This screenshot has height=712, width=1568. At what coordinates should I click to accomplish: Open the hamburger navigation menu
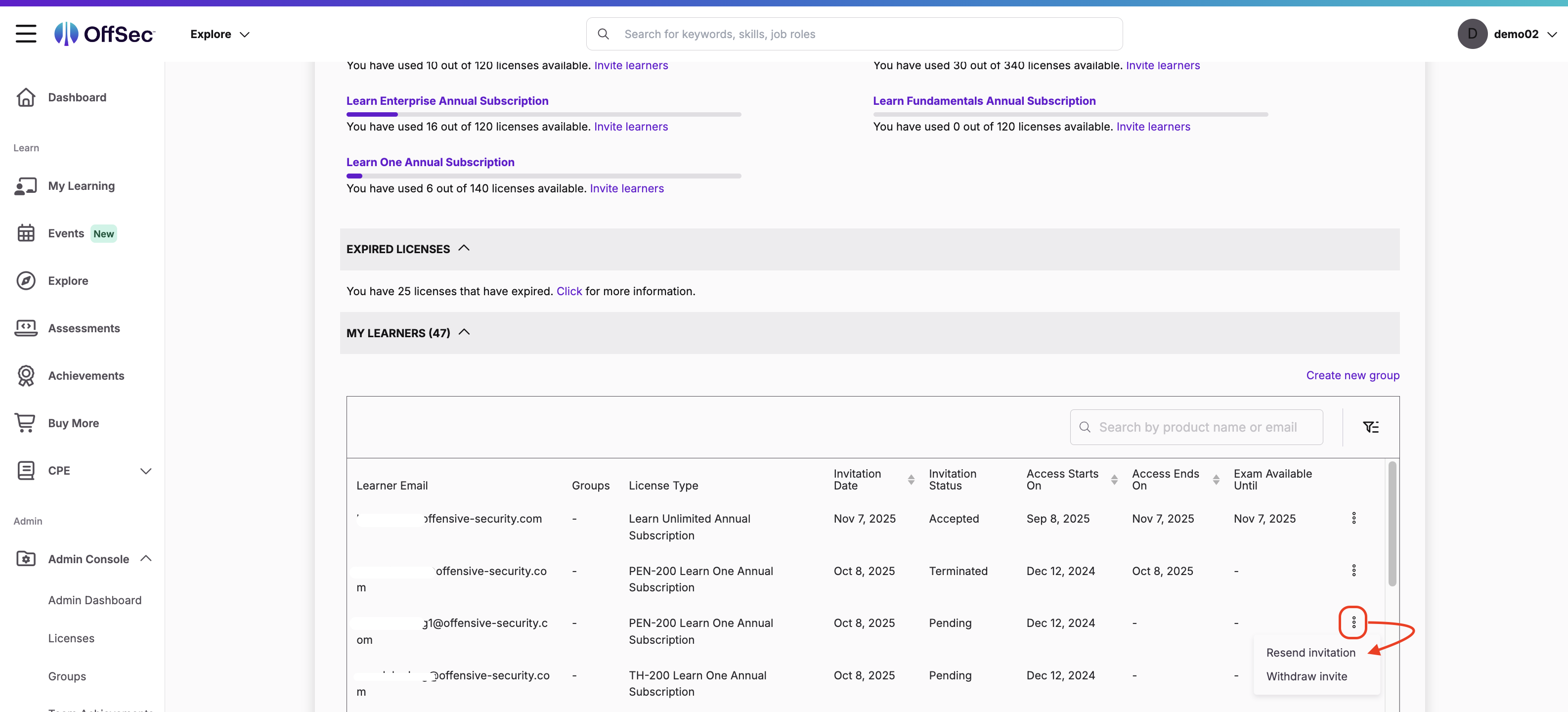pos(26,34)
